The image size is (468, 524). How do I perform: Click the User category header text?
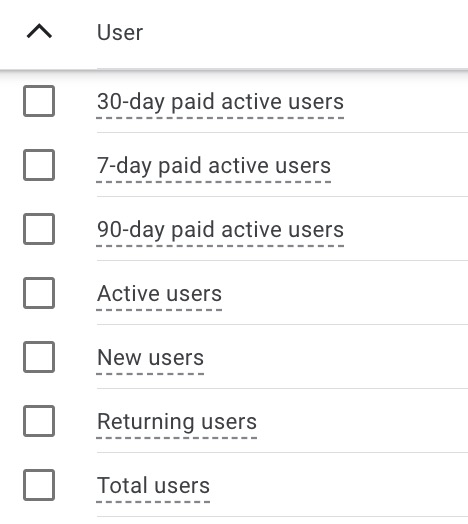coord(120,32)
